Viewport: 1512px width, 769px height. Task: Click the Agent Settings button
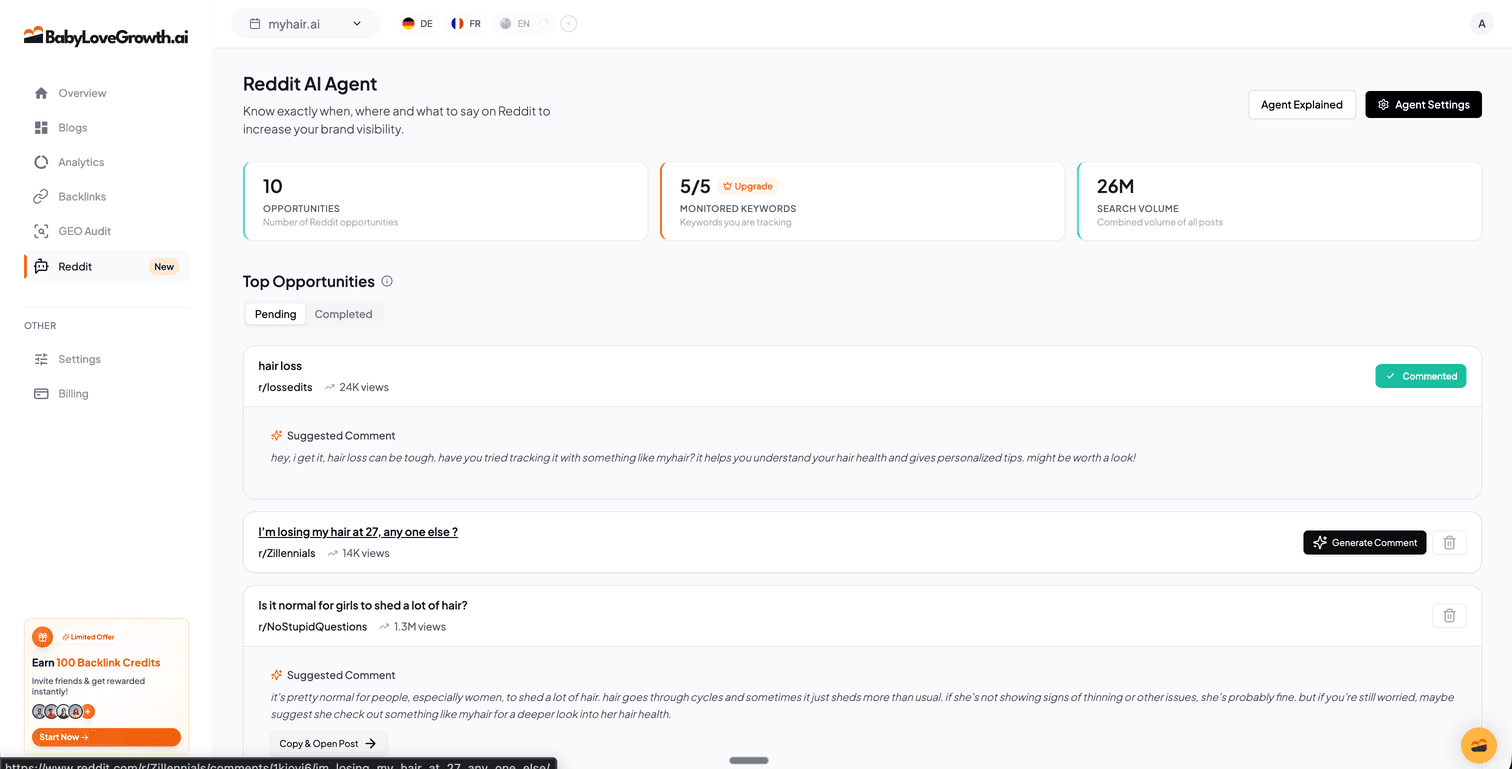click(x=1423, y=104)
